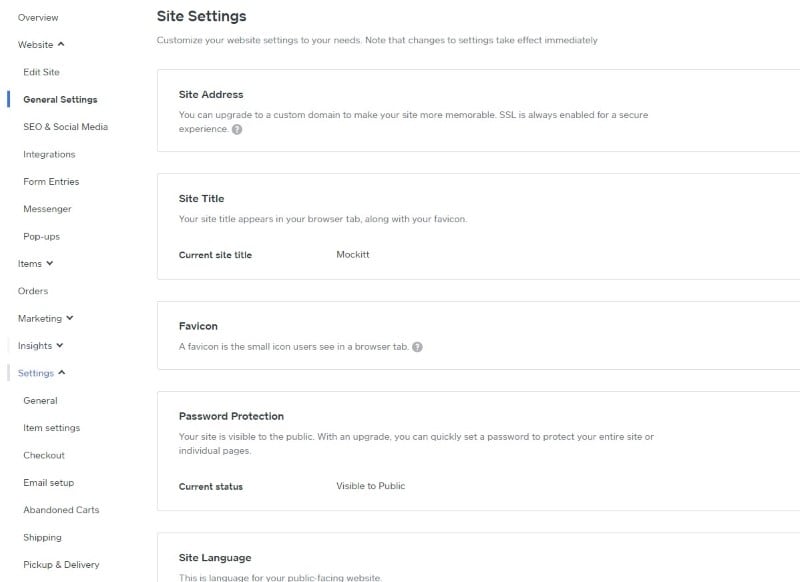Open Pickup & Delivery settings
Viewport: 800px width, 582px height.
[61, 565]
